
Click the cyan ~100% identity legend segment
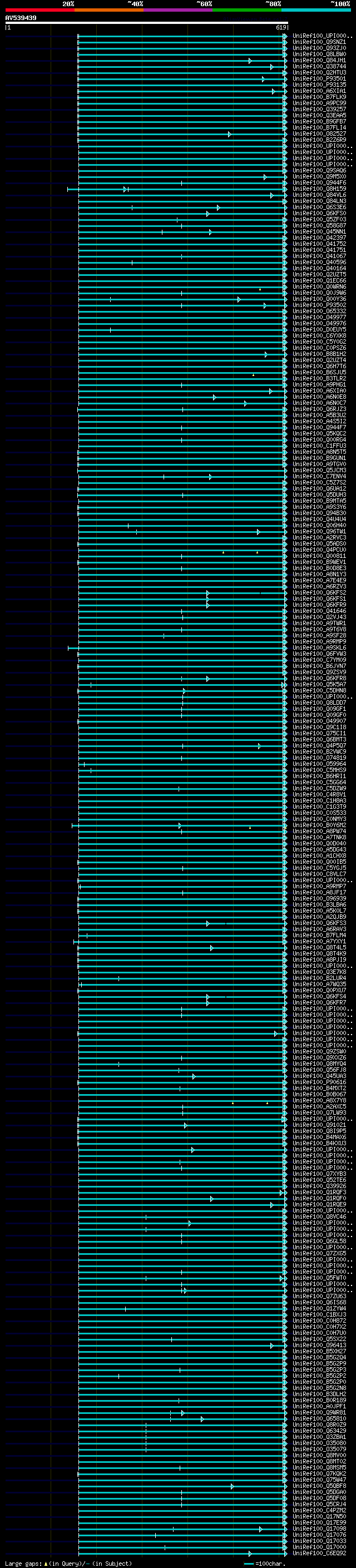click(x=316, y=10)
